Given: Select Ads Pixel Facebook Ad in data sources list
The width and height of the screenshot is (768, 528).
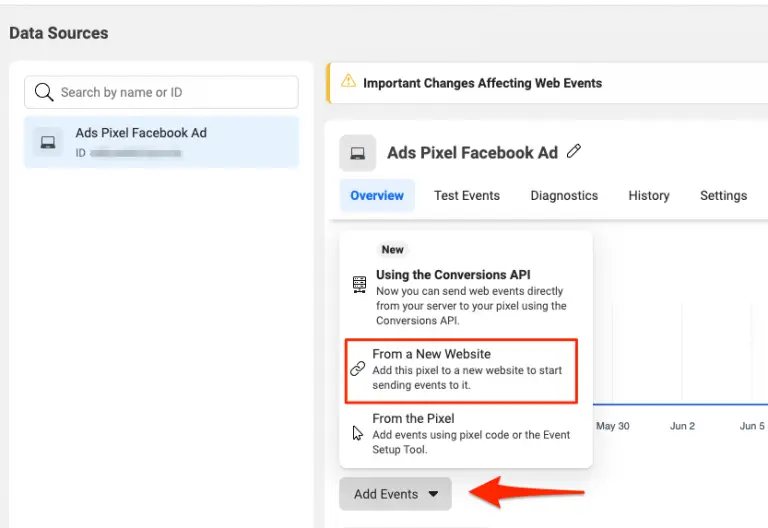Looking at the screenshot, I should click(x=161, y=142).
